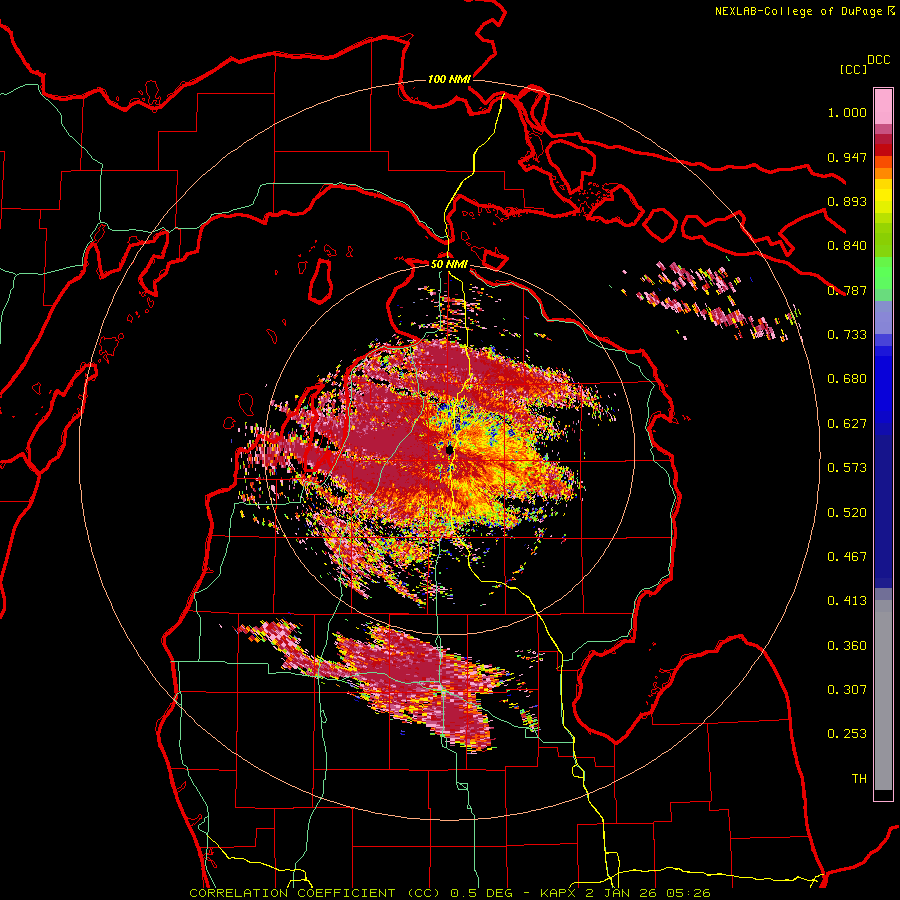Click the 100 NMI range ring label
The height and width of the screenshot is (900, 900).
click(449, 79)
